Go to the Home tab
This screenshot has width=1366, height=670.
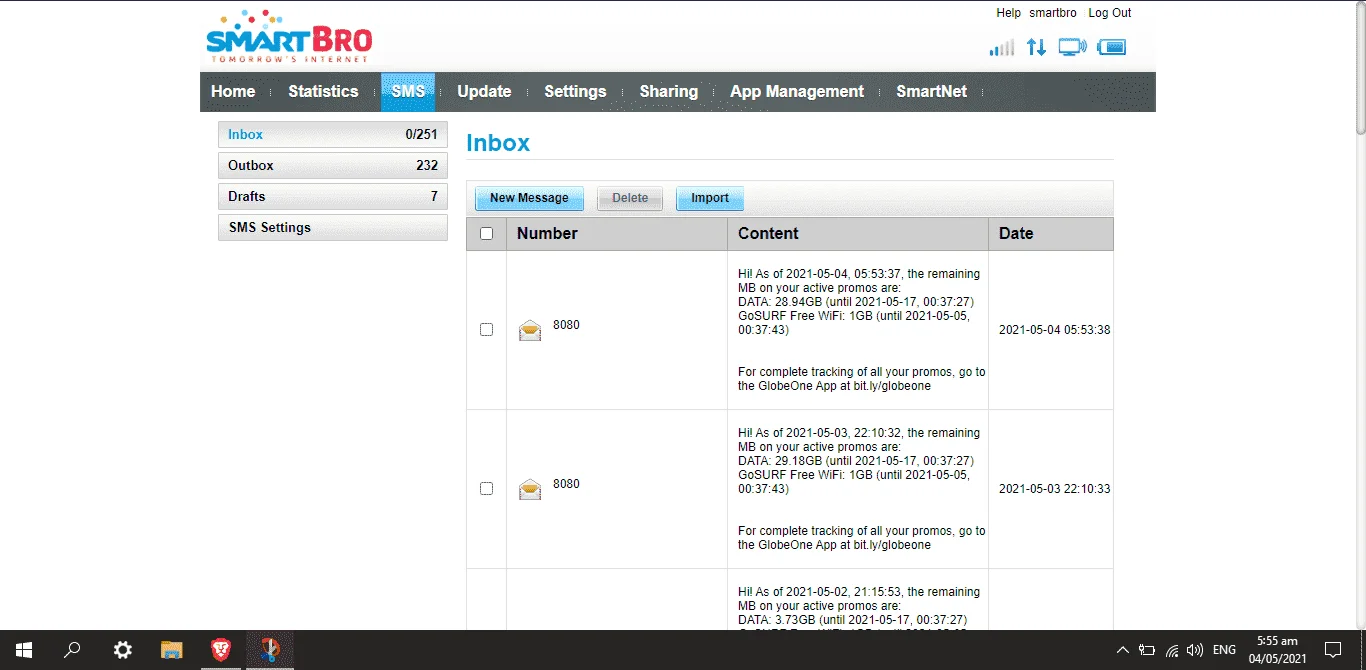click(x=233, y=91)
